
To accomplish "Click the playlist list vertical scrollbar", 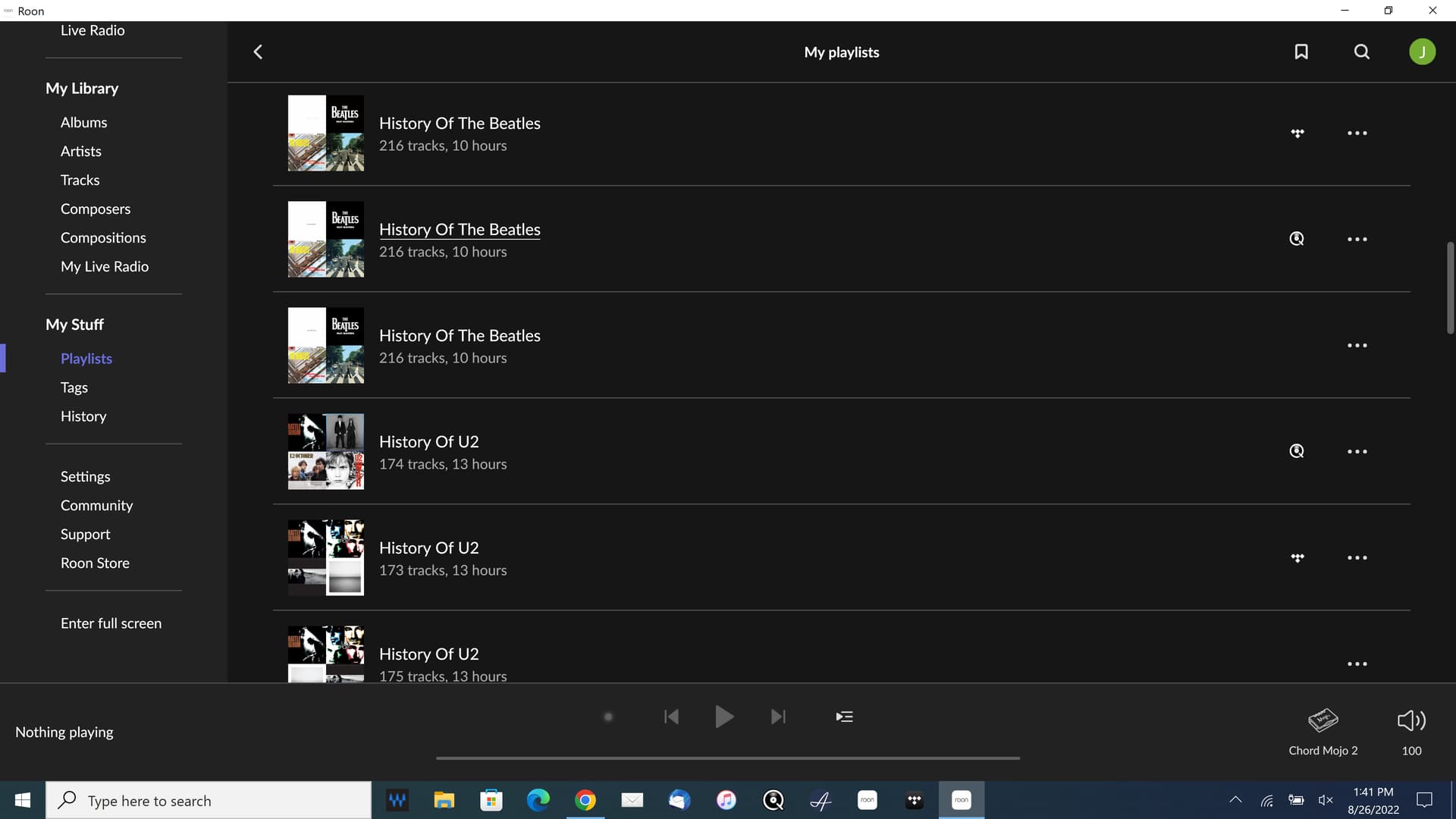I will pyautogui.click(x=1450, y=288).
